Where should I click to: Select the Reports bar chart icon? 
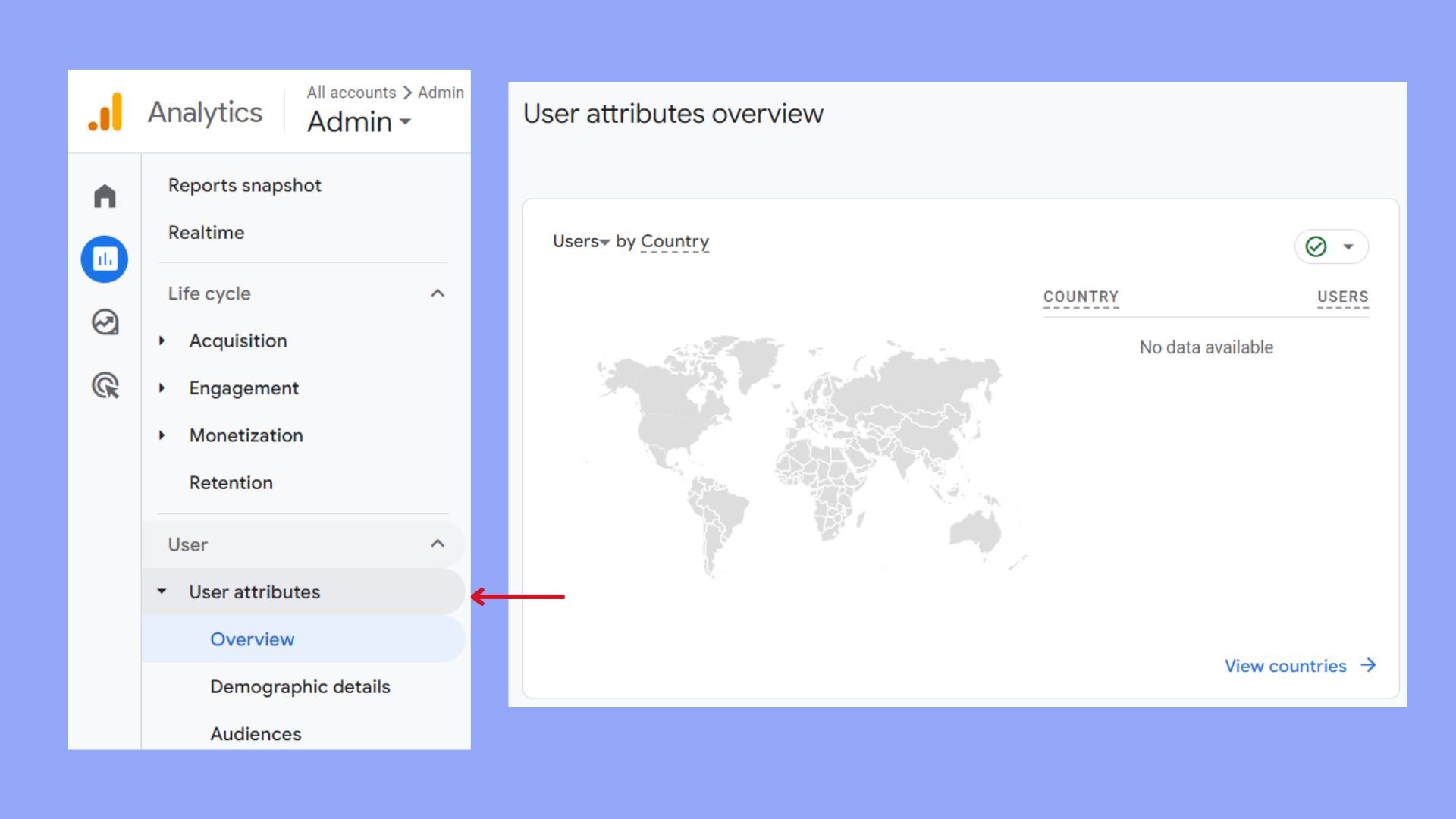[105, 259]
